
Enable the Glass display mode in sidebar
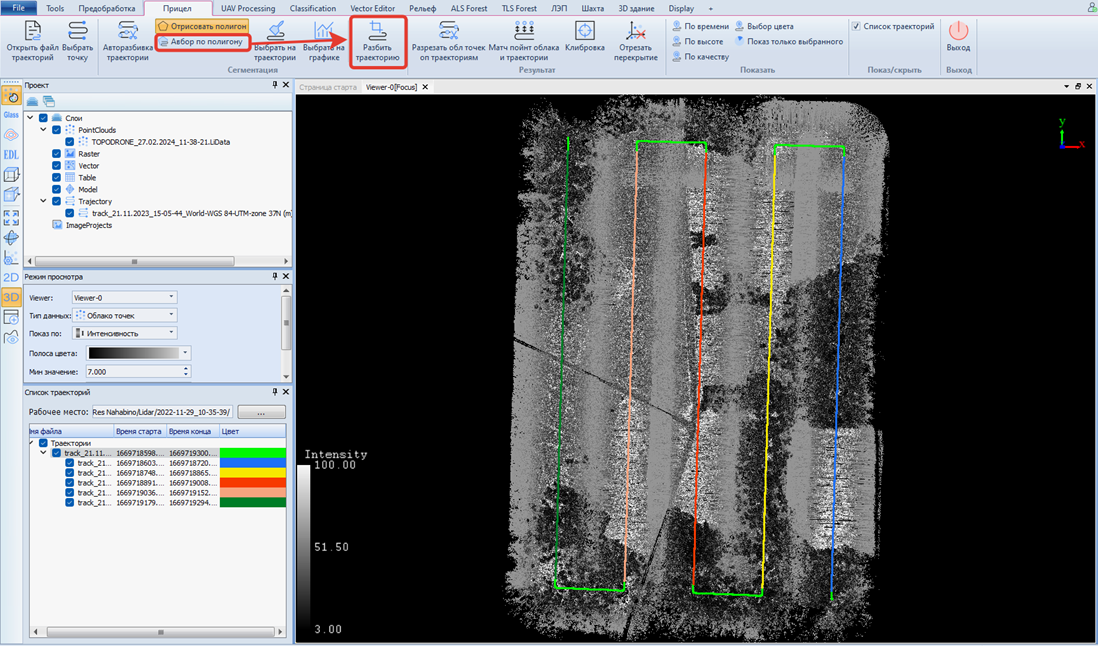[11, 114]
